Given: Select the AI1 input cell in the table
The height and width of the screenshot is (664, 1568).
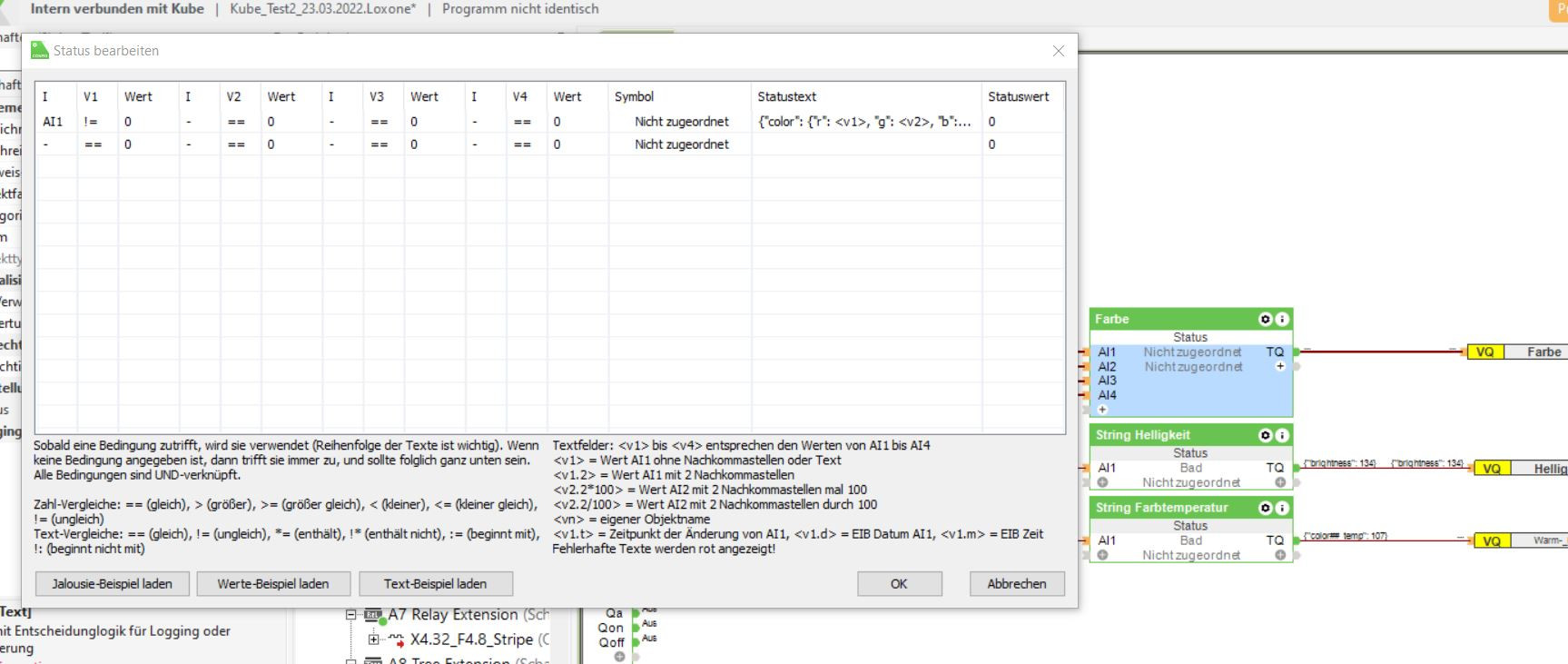Looking at the screenshot, I should [56, 122].
